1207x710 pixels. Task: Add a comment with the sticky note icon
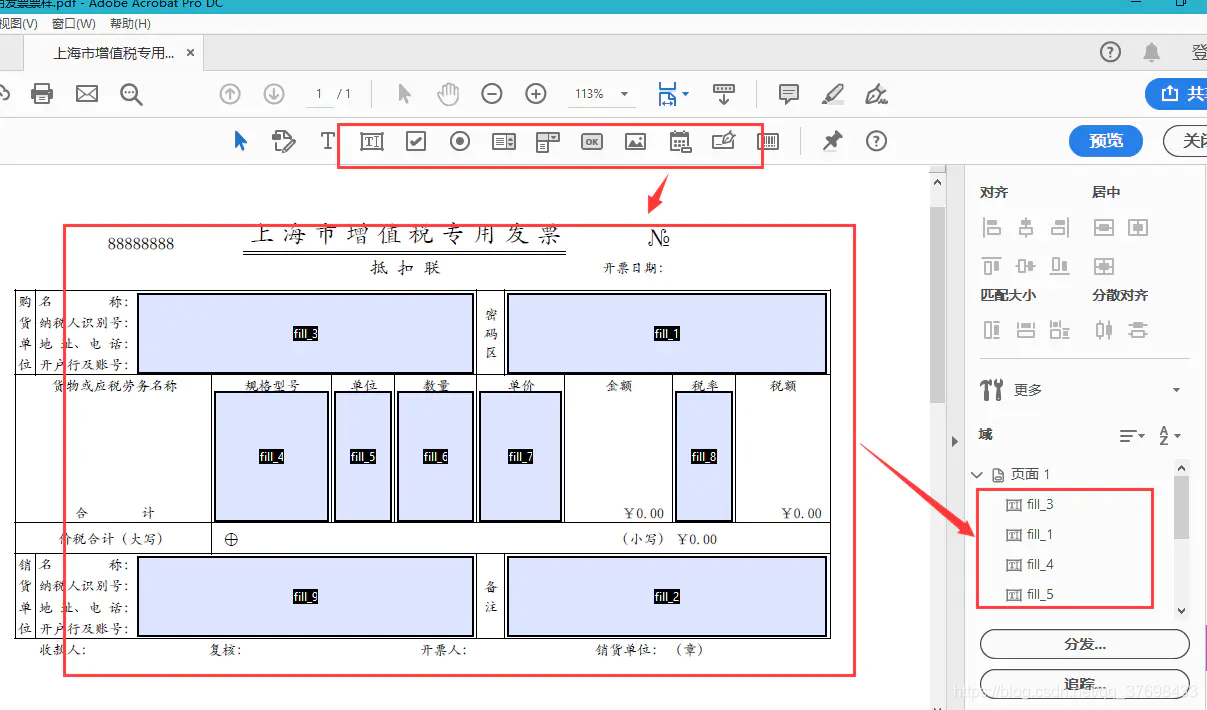(789, 94)
